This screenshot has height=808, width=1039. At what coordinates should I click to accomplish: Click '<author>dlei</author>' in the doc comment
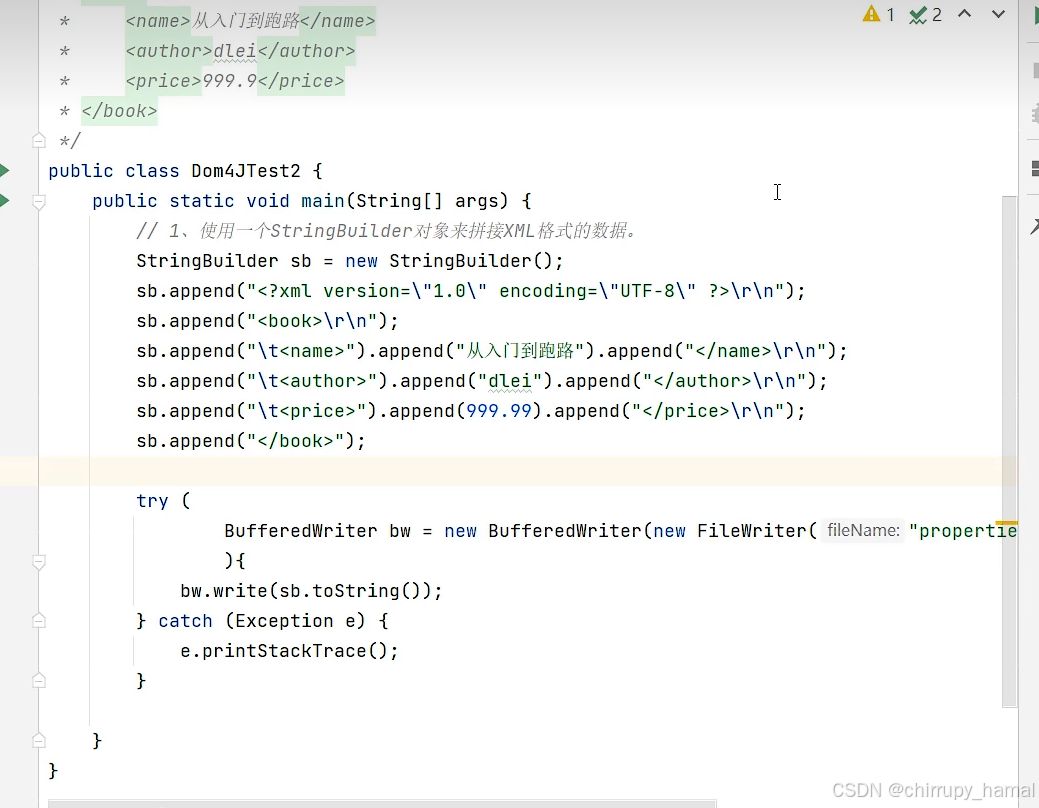coord(240,51)
